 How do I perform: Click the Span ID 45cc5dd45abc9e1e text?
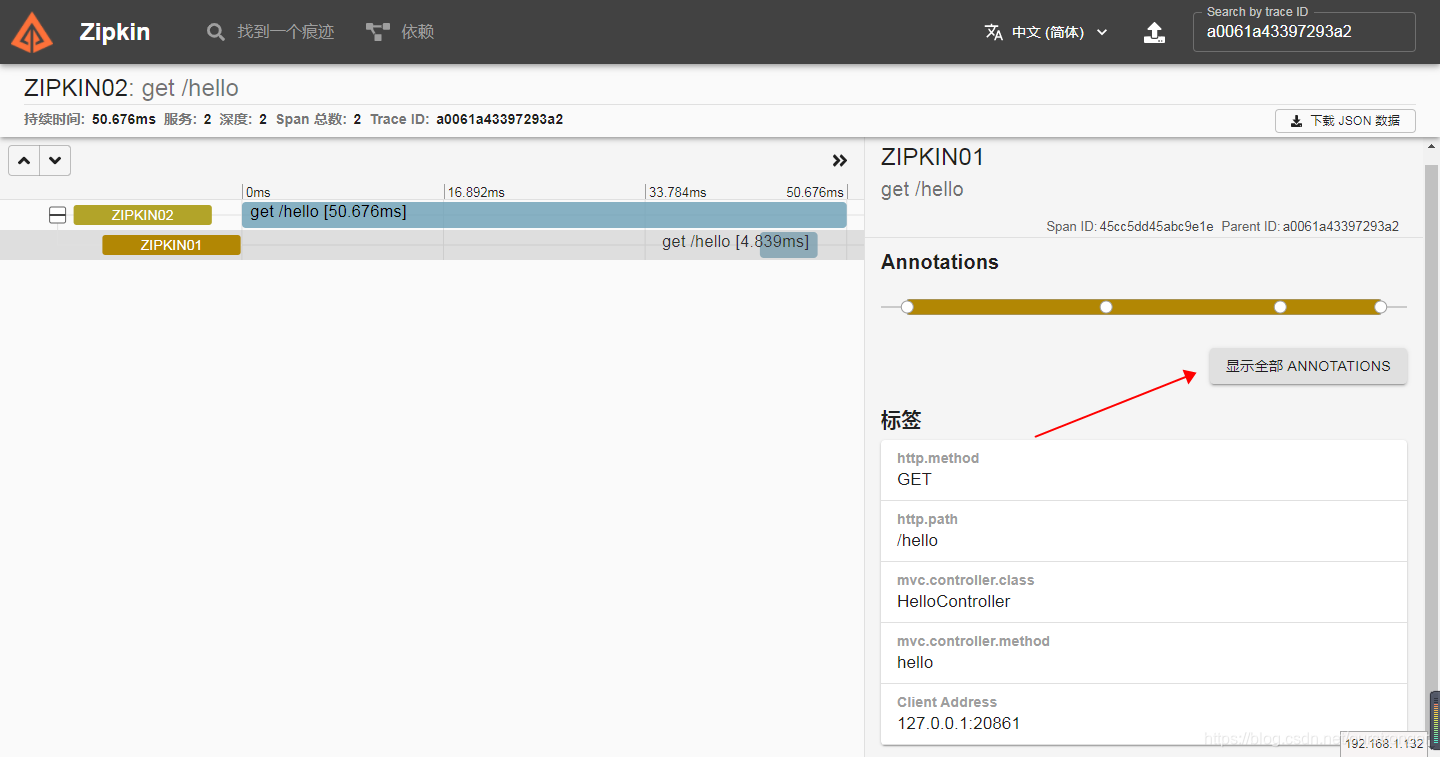(x=1130, y=227)
